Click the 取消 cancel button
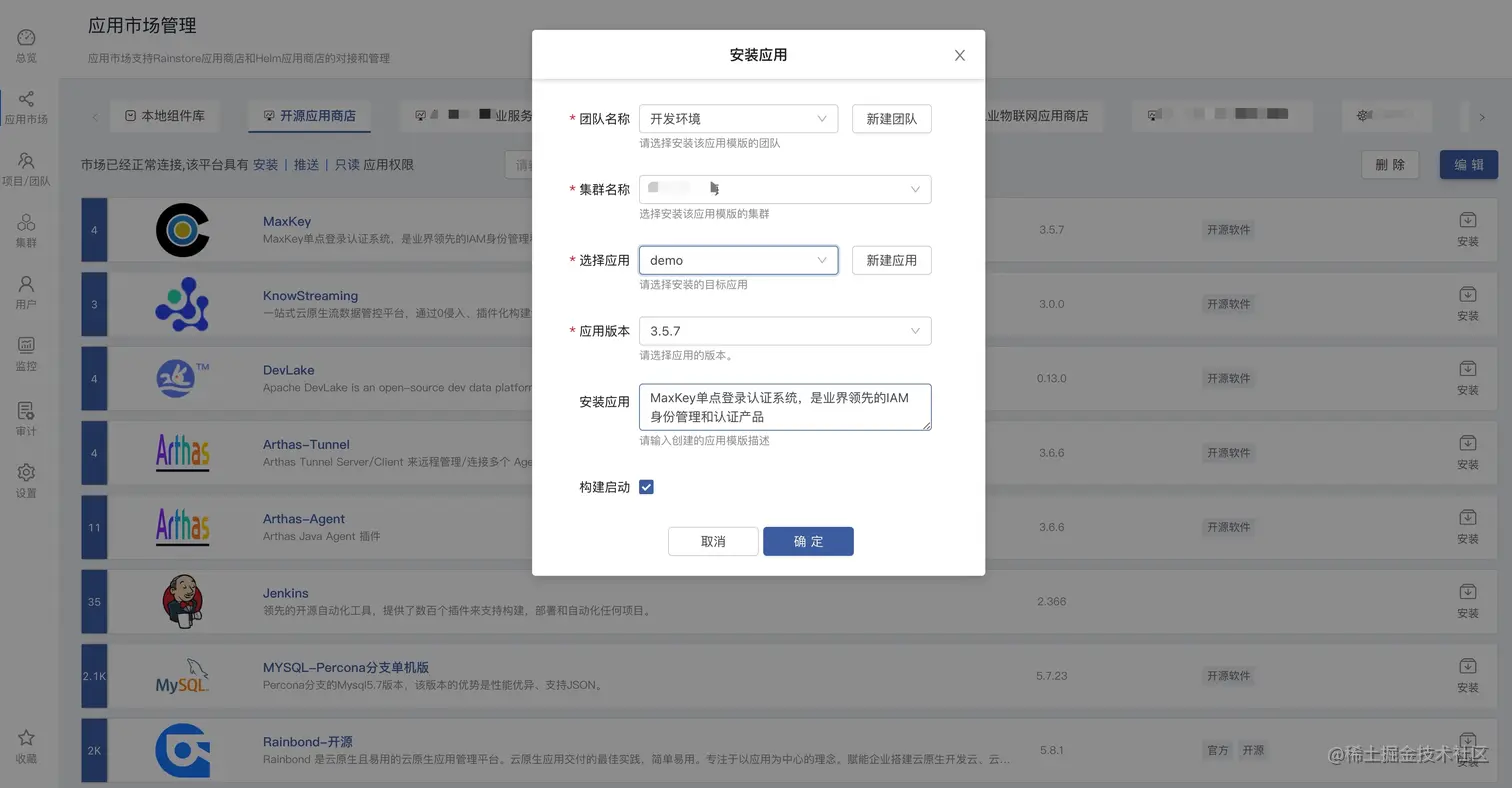Image resolution: width=1512 pixels, height=788 pixels. [x=713, y=541]
